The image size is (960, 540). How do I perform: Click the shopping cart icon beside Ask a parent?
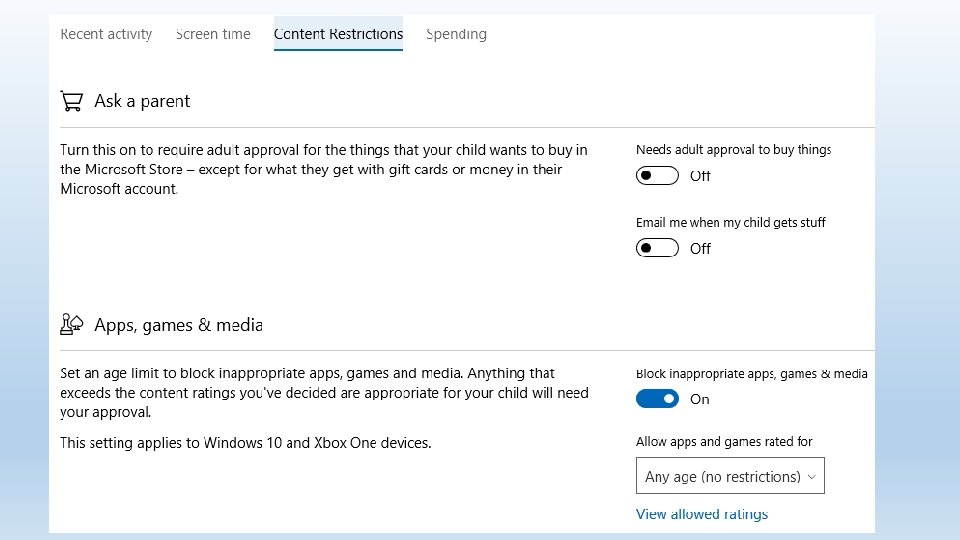pos(71,101)
